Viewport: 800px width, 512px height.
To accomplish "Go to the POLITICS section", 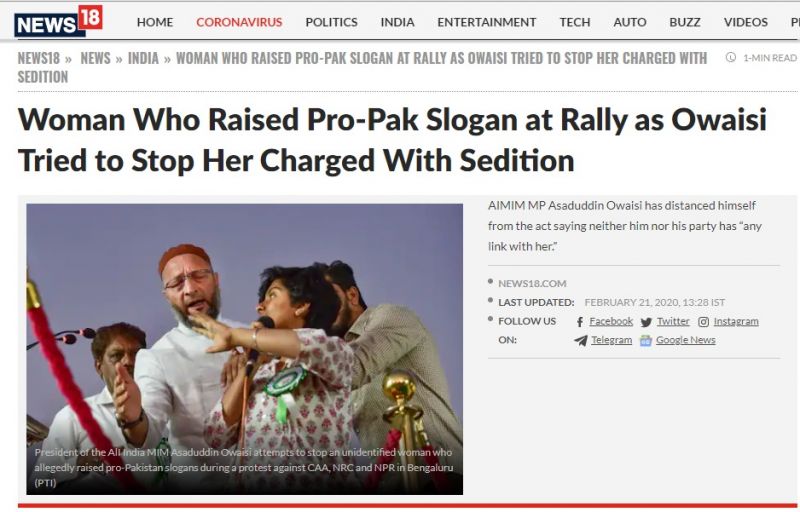I will [x=331, y=22].
